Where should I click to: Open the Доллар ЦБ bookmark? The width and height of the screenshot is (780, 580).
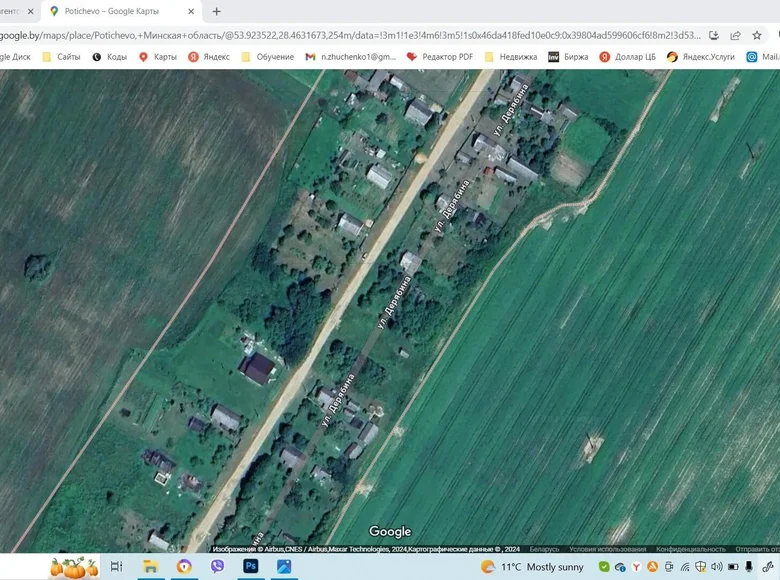(627, 57)
